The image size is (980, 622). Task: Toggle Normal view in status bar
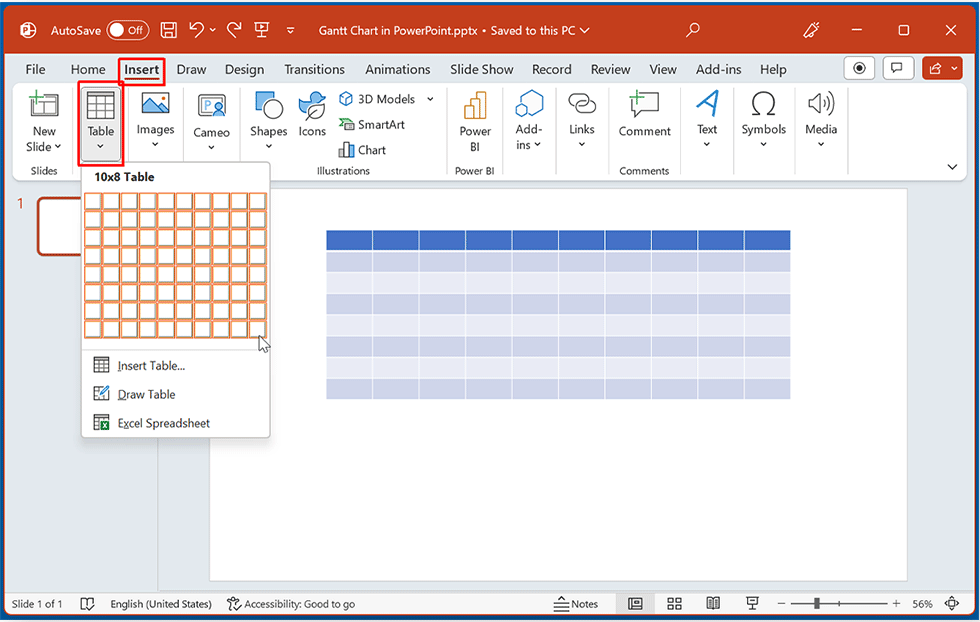pyautogui.click(x=635, y=604)
